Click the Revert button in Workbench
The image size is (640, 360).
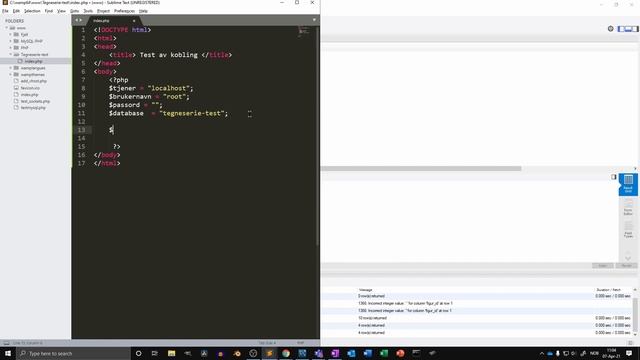pyautogui.click(x=626, y=266)
